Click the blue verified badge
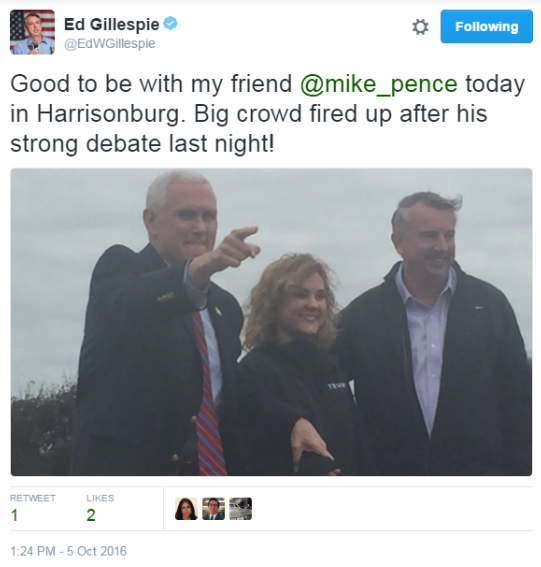The height and width of the screenshot is (567, 541). 170,24
